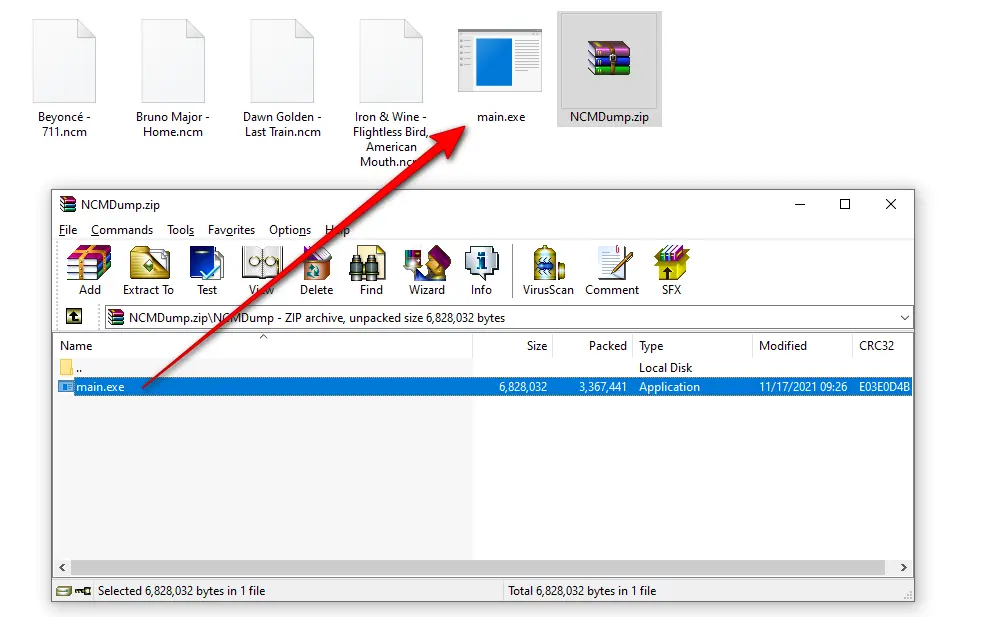Screen dimensions: 1000x617
Task: Click 'Total 6,828,032 bytes in 1 file' status
Action: click(x=582, y=591)
